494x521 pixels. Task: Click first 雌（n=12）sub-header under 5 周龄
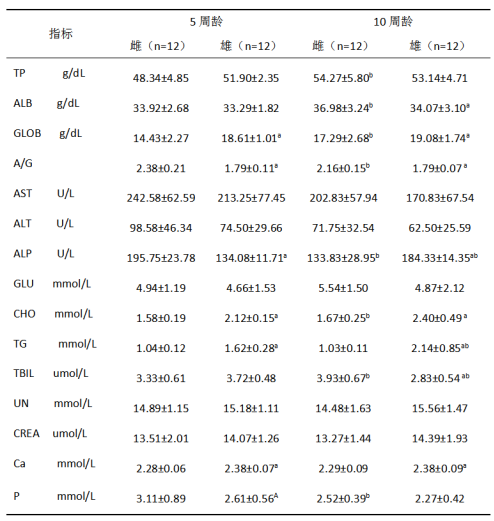(157, 46)
